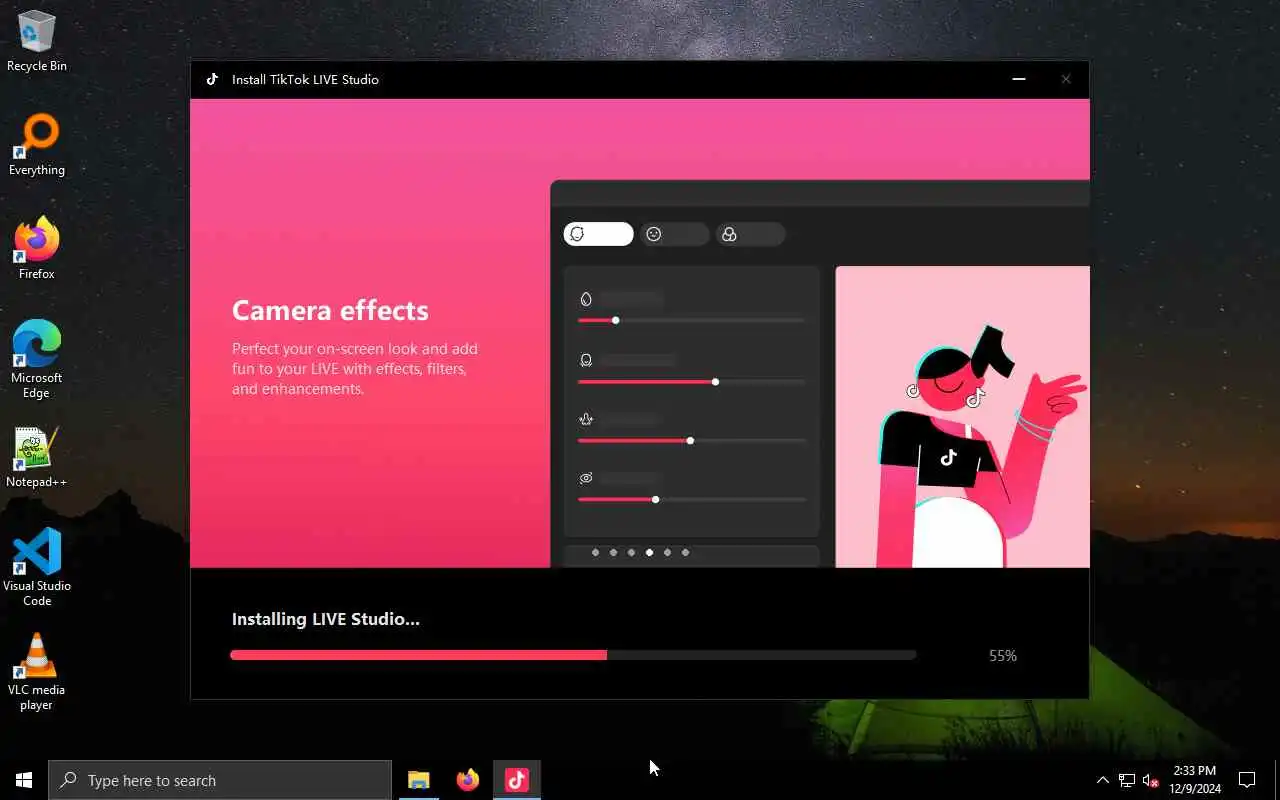Open the Everything search desktop icon

point(37,145)
